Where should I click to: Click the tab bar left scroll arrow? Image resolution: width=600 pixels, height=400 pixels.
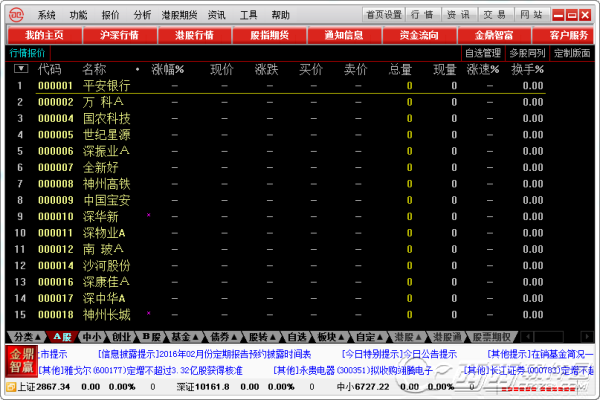point(527,337)
